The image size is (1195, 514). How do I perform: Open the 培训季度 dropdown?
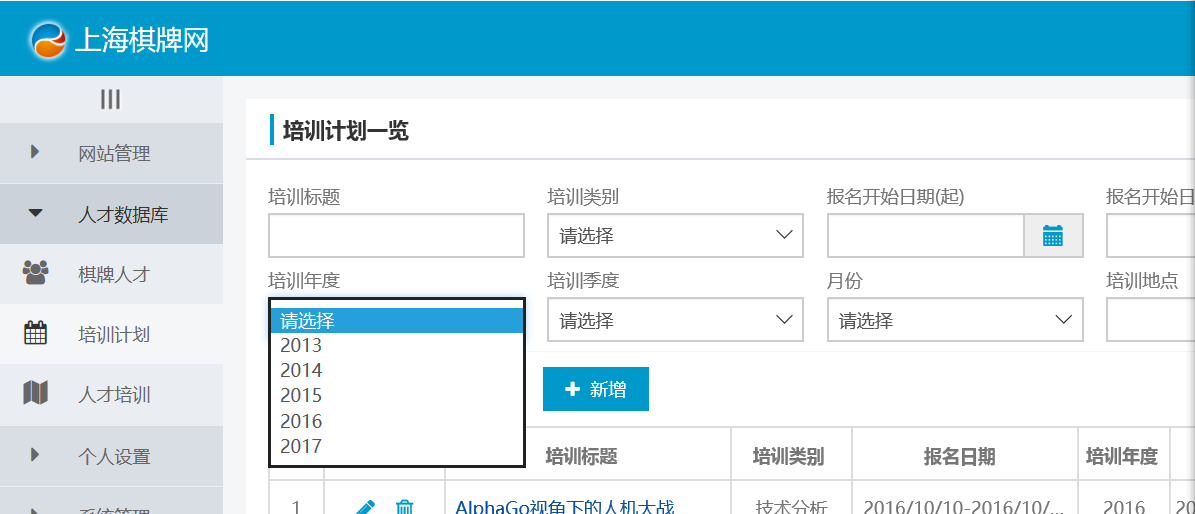coord(675,320)
